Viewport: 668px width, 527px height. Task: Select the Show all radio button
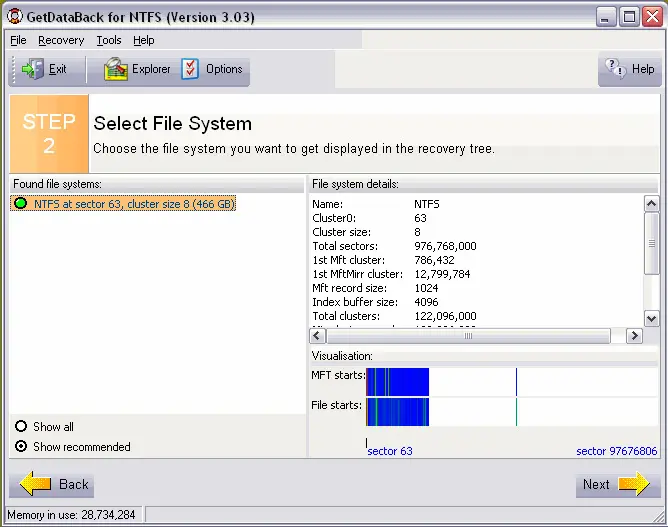21,426
